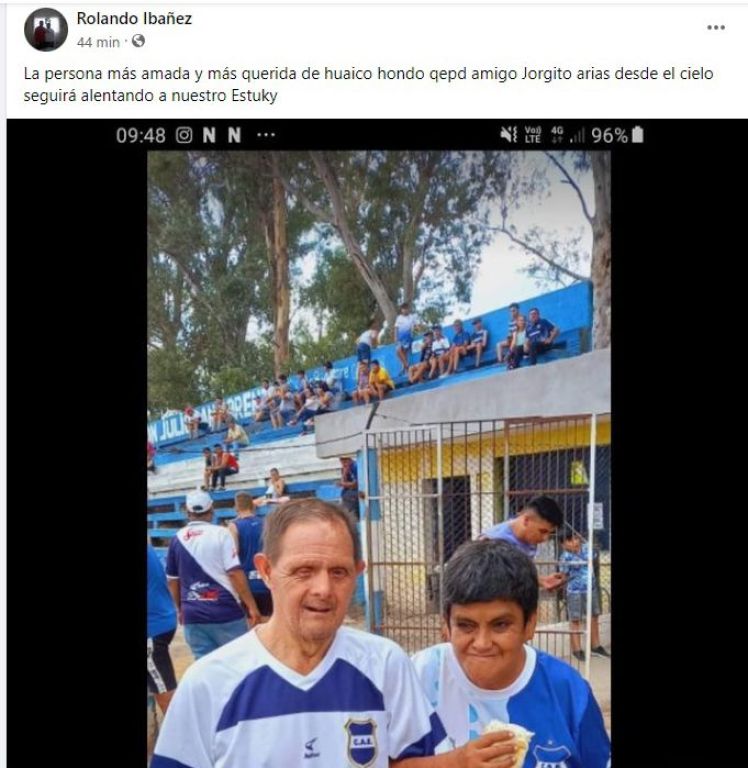Click the battery icon beside 96%

tap(637, 135)
